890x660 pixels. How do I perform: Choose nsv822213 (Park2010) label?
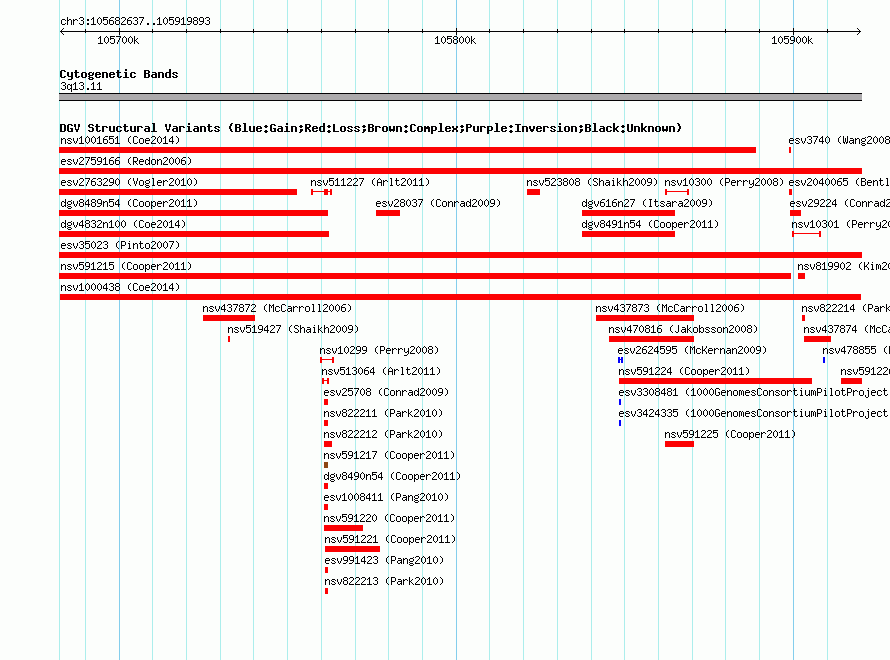(384, 581)
